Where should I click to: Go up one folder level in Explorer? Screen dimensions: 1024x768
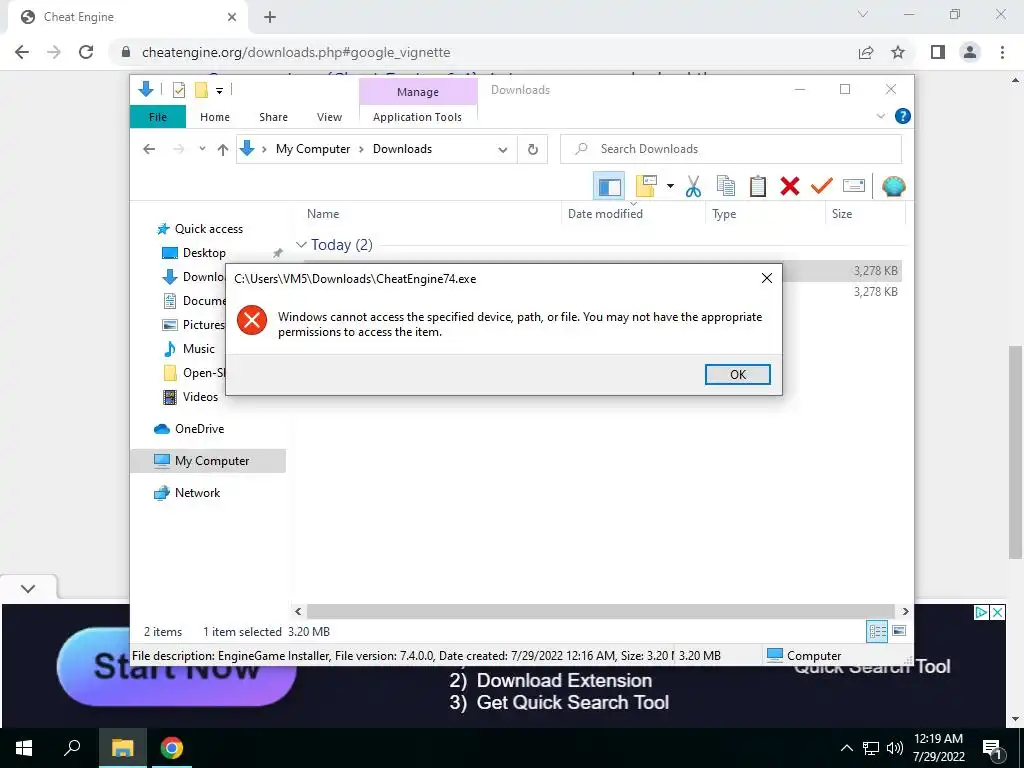coord(223,150)
